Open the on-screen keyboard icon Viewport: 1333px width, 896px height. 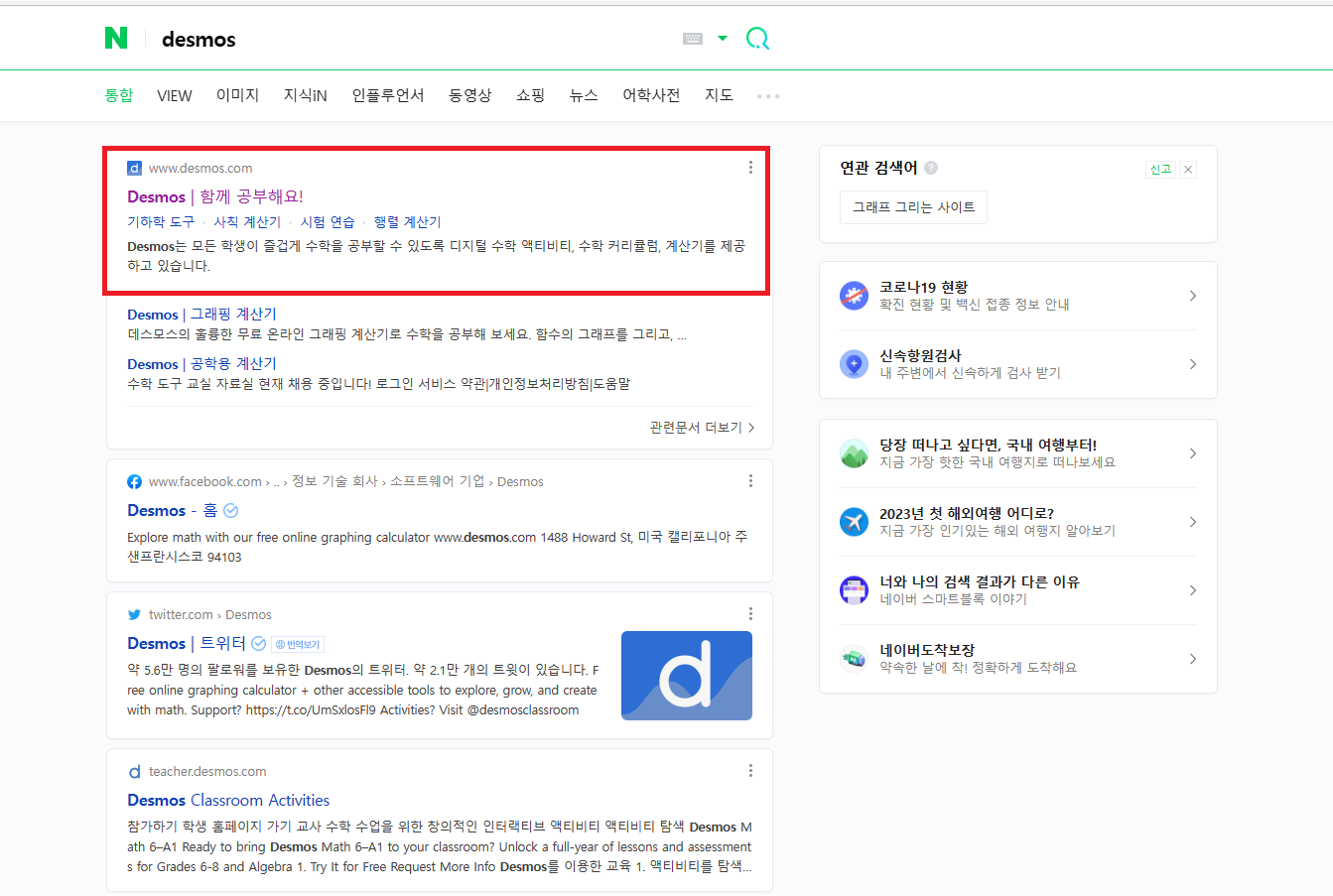point(693,39)
